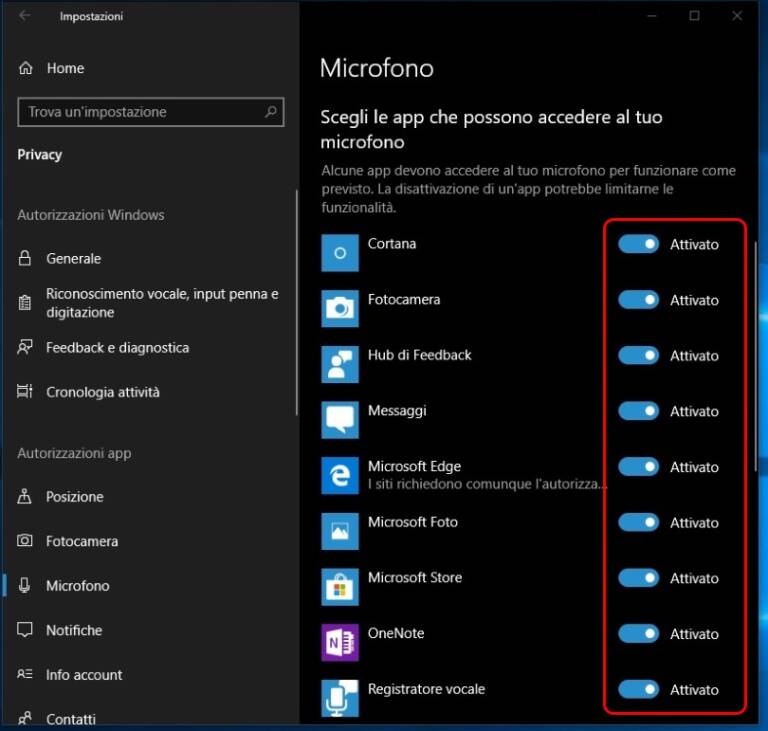768x731 pixels.
Task: Open Notifiche privacy section
Action: tap(149, 630)
